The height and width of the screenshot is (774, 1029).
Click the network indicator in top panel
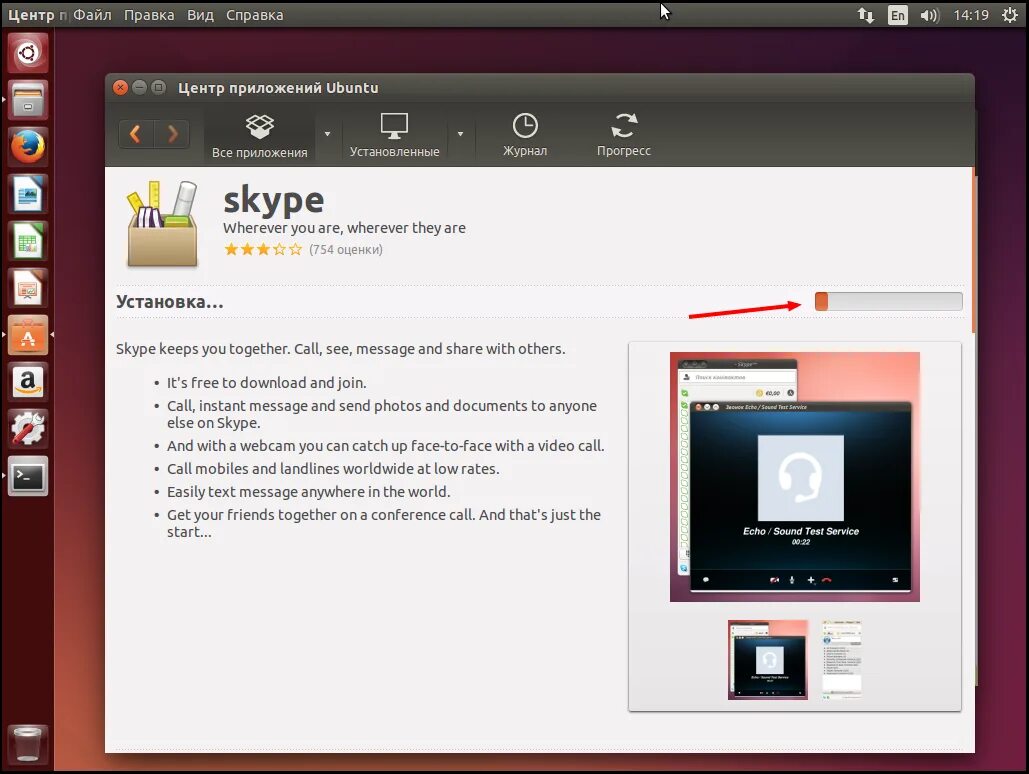(866, 14)
